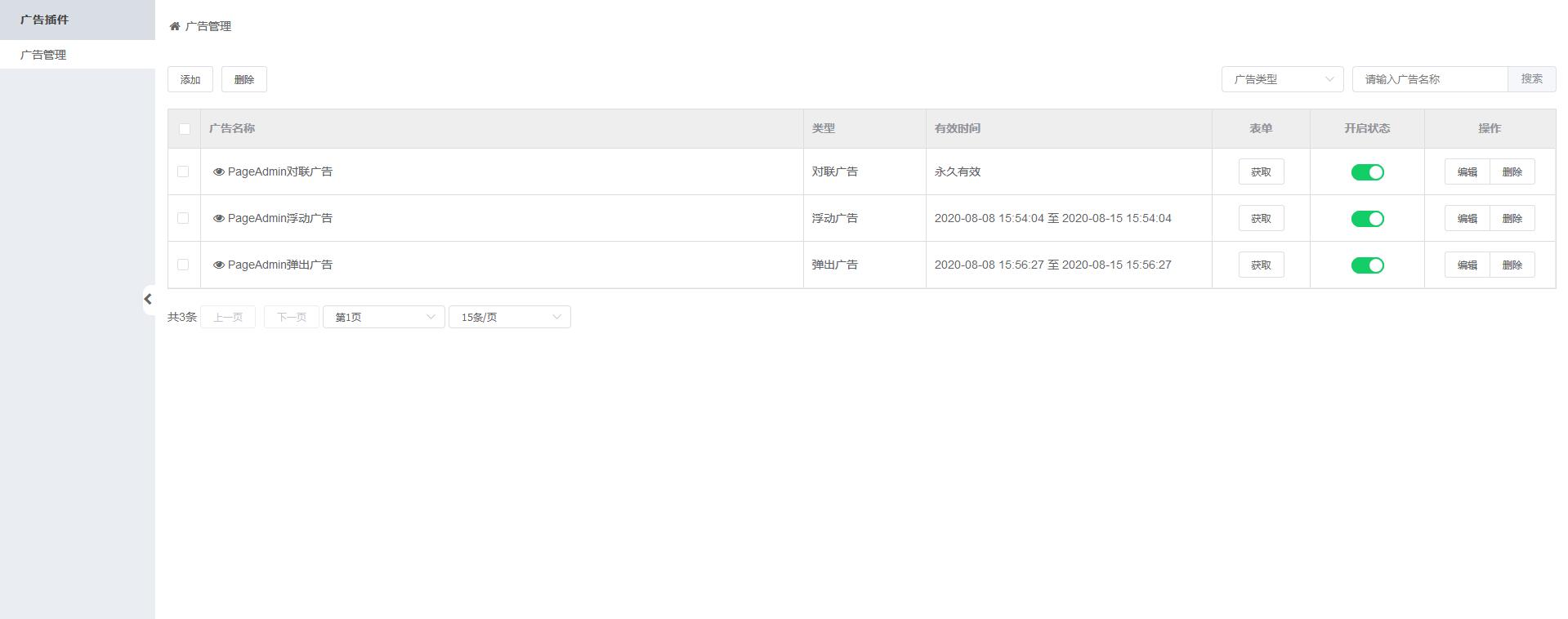Collapse the sidebar with the arrow handle
The width and height of the screenshot is (1568, 619).
(148, 300)
